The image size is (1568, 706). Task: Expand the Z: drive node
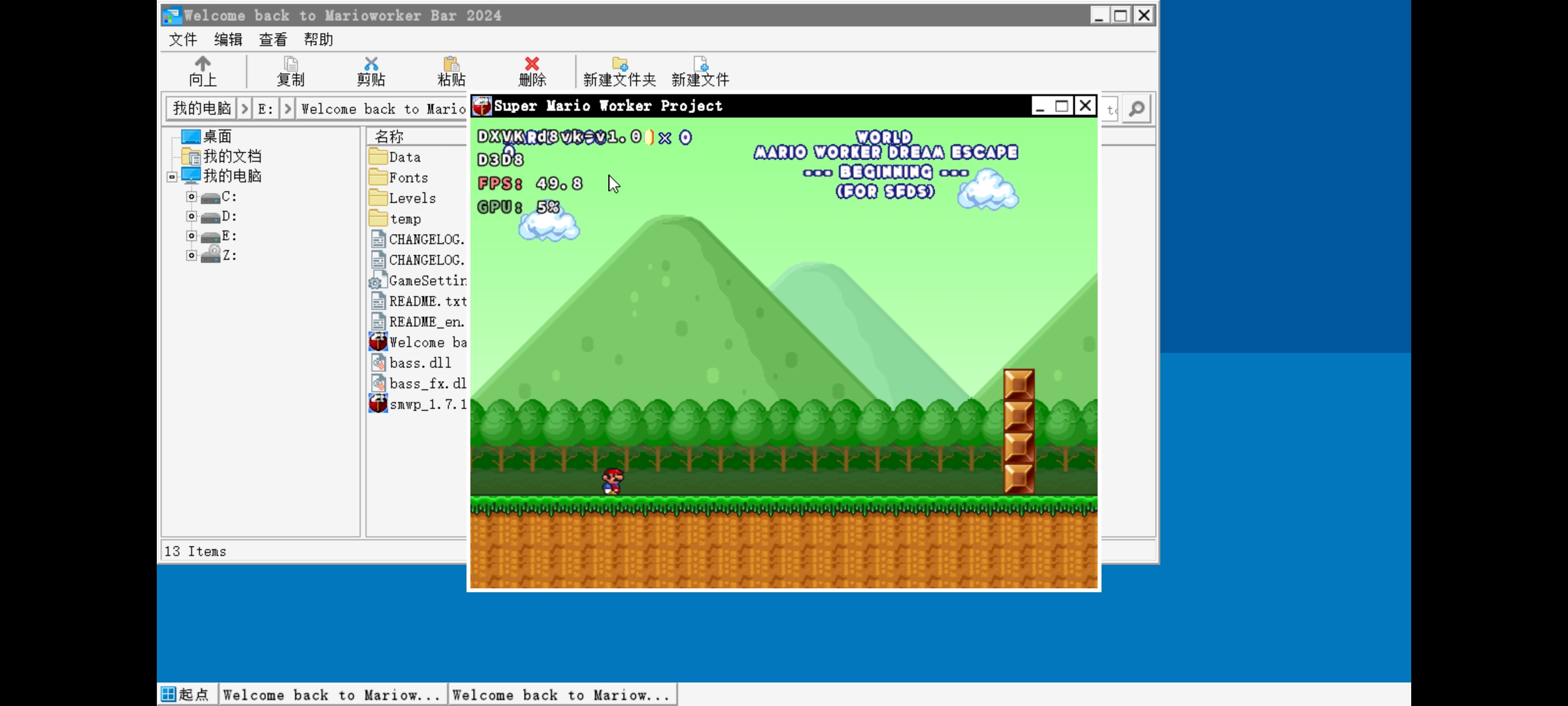coord(191,255)
